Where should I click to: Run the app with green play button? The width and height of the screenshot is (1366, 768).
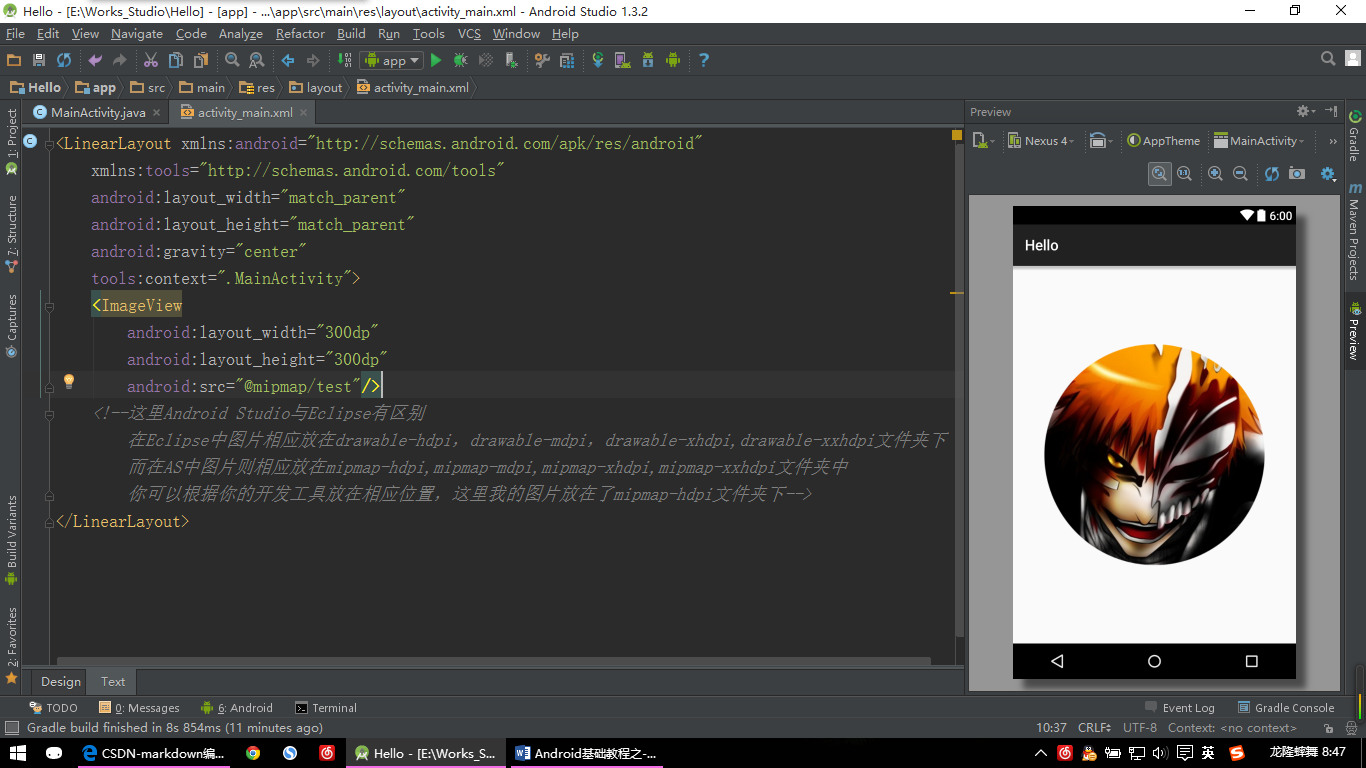(436, 60)
